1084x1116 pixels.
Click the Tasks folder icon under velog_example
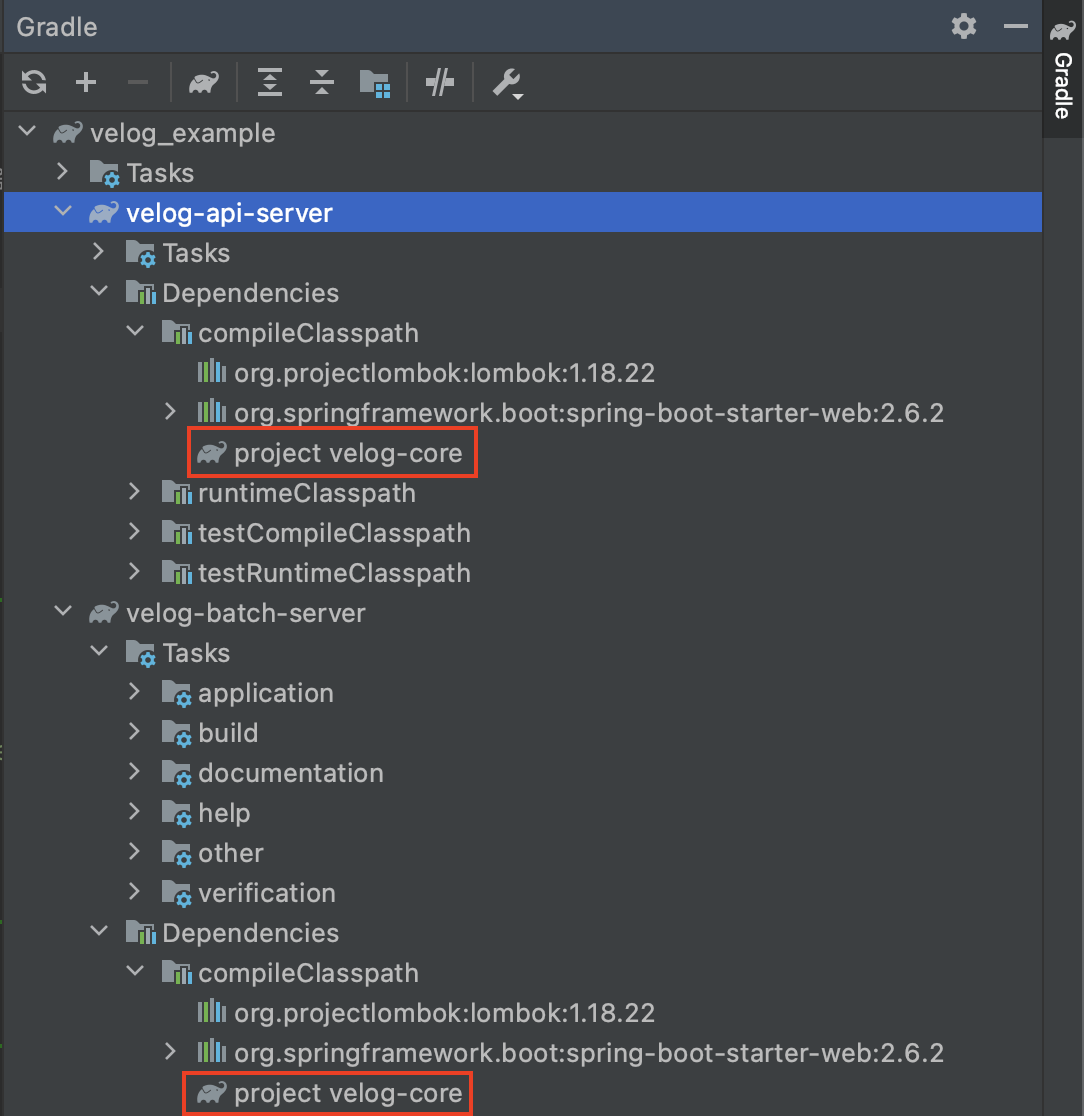105,174
